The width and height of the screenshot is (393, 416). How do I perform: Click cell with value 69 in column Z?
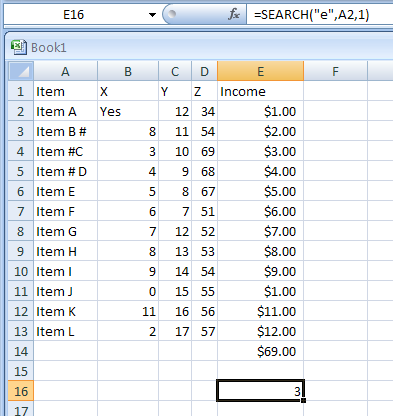204,151
